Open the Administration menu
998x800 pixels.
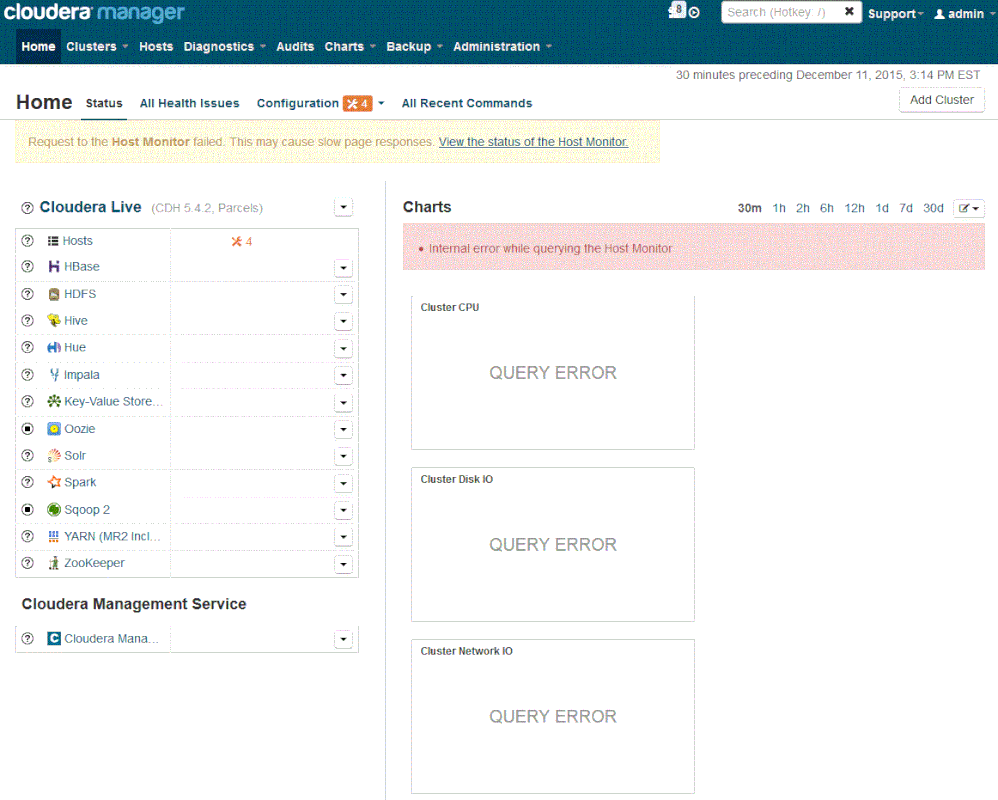tap(502, 46)
